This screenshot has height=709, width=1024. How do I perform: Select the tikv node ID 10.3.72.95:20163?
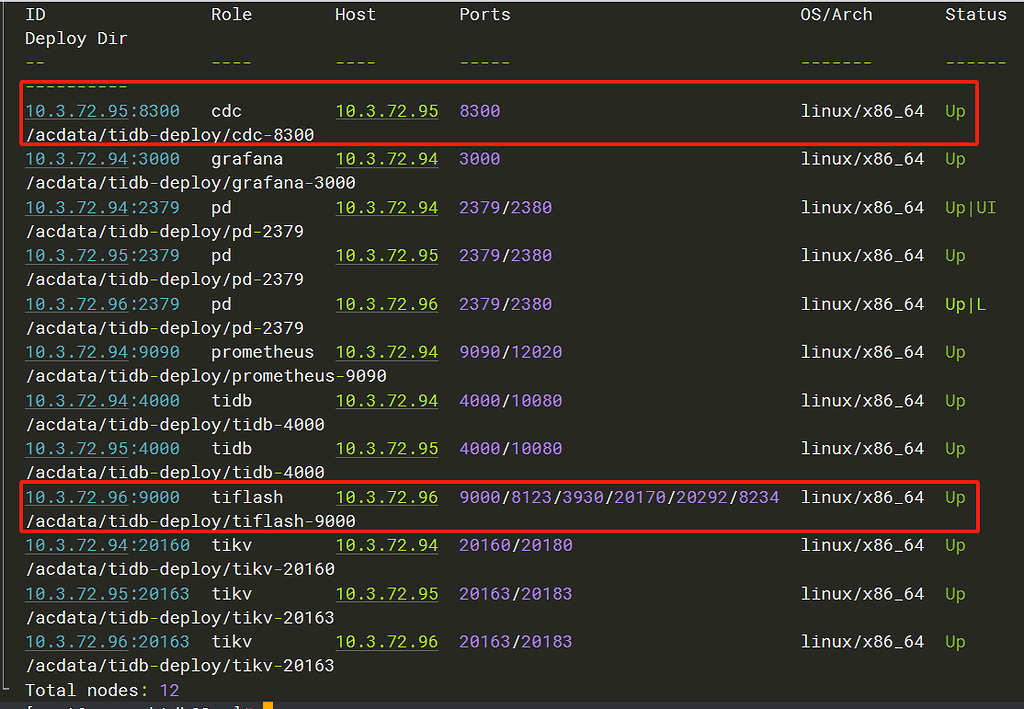[x=107, y=593]
